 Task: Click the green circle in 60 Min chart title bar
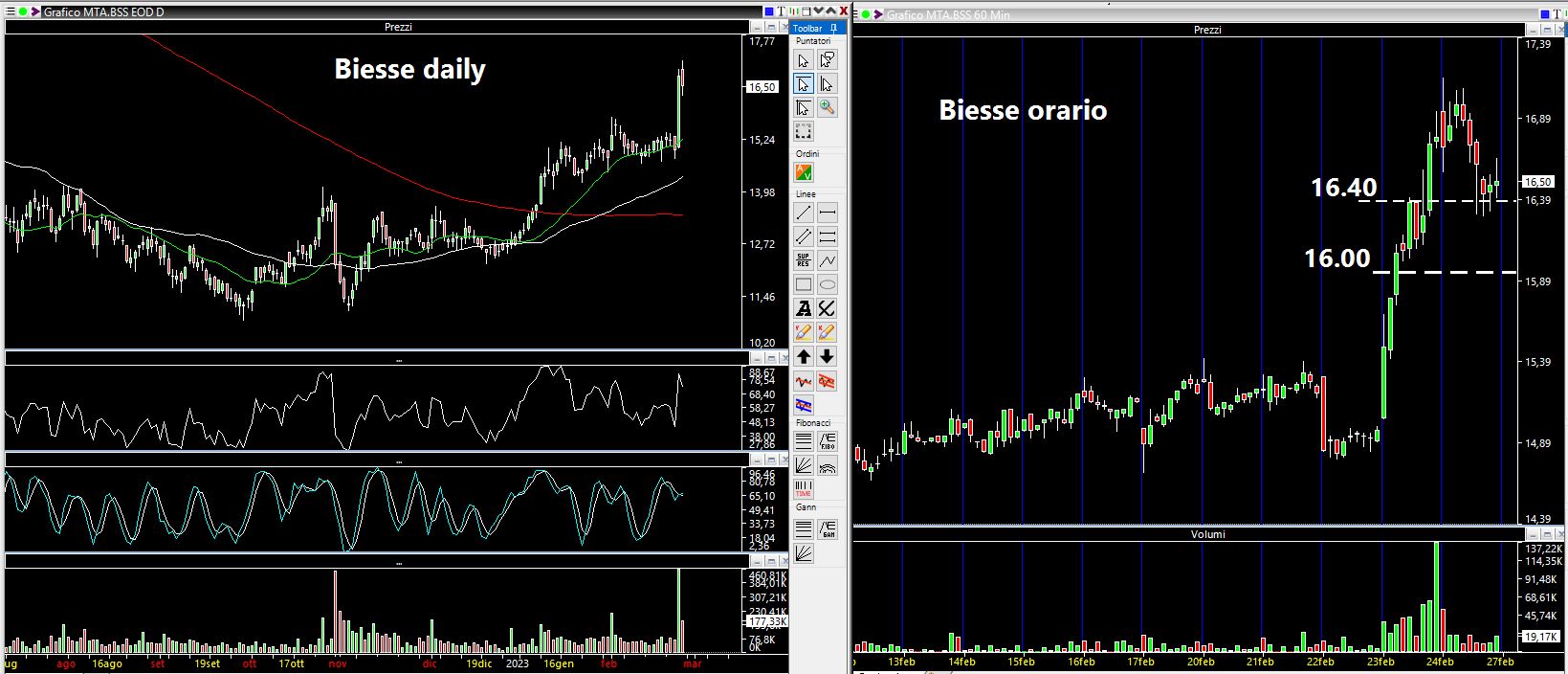point(866,14)
